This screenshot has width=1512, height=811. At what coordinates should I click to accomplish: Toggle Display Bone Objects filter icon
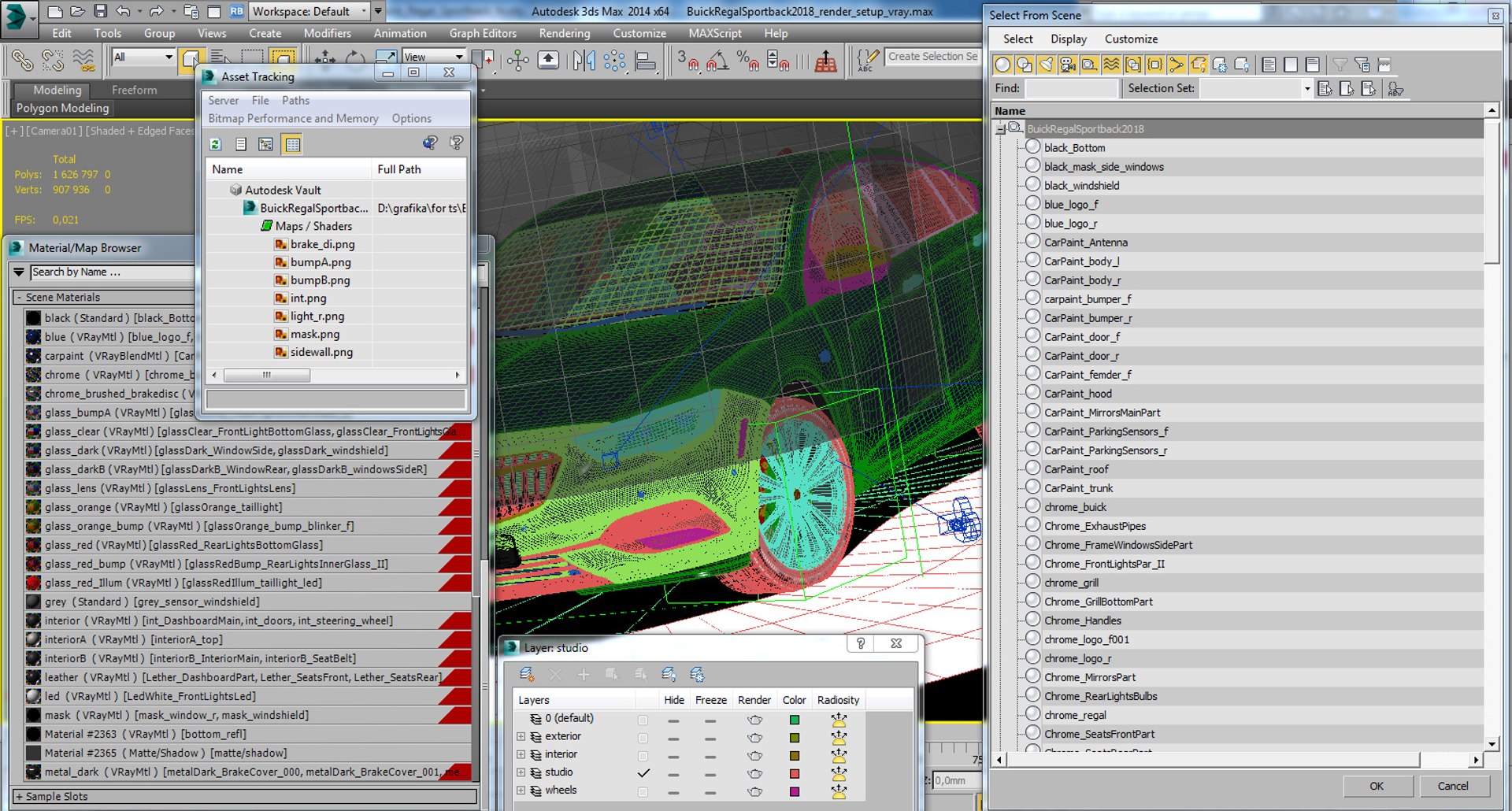(x=1176, y=65)
